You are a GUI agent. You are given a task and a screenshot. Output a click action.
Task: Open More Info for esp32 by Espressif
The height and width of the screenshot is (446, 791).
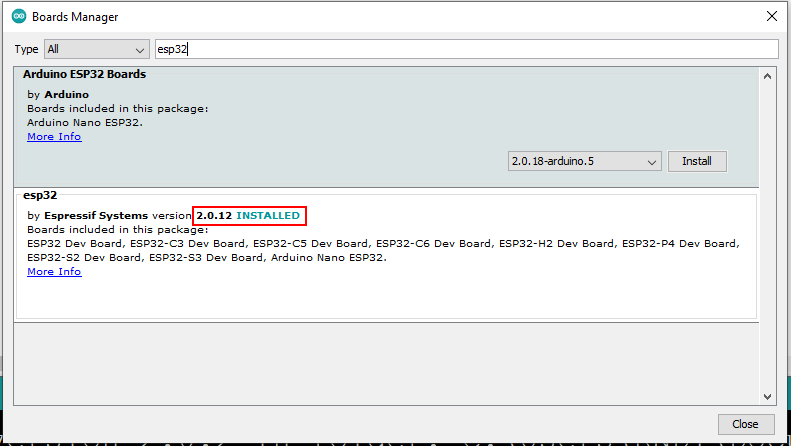click(54, 272)
